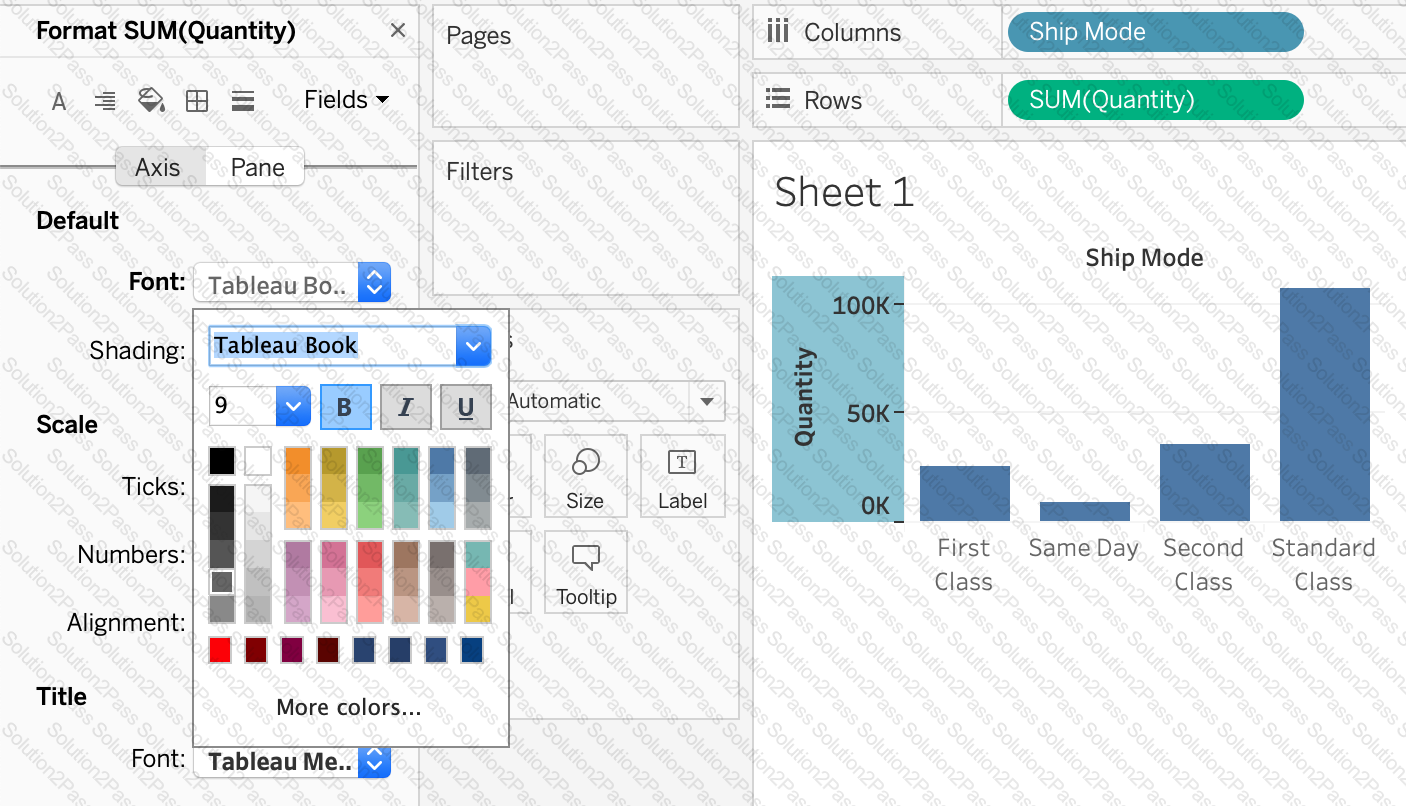
Task: Expand the Tableau Book font family dropdown
Action: pos(473,347)
